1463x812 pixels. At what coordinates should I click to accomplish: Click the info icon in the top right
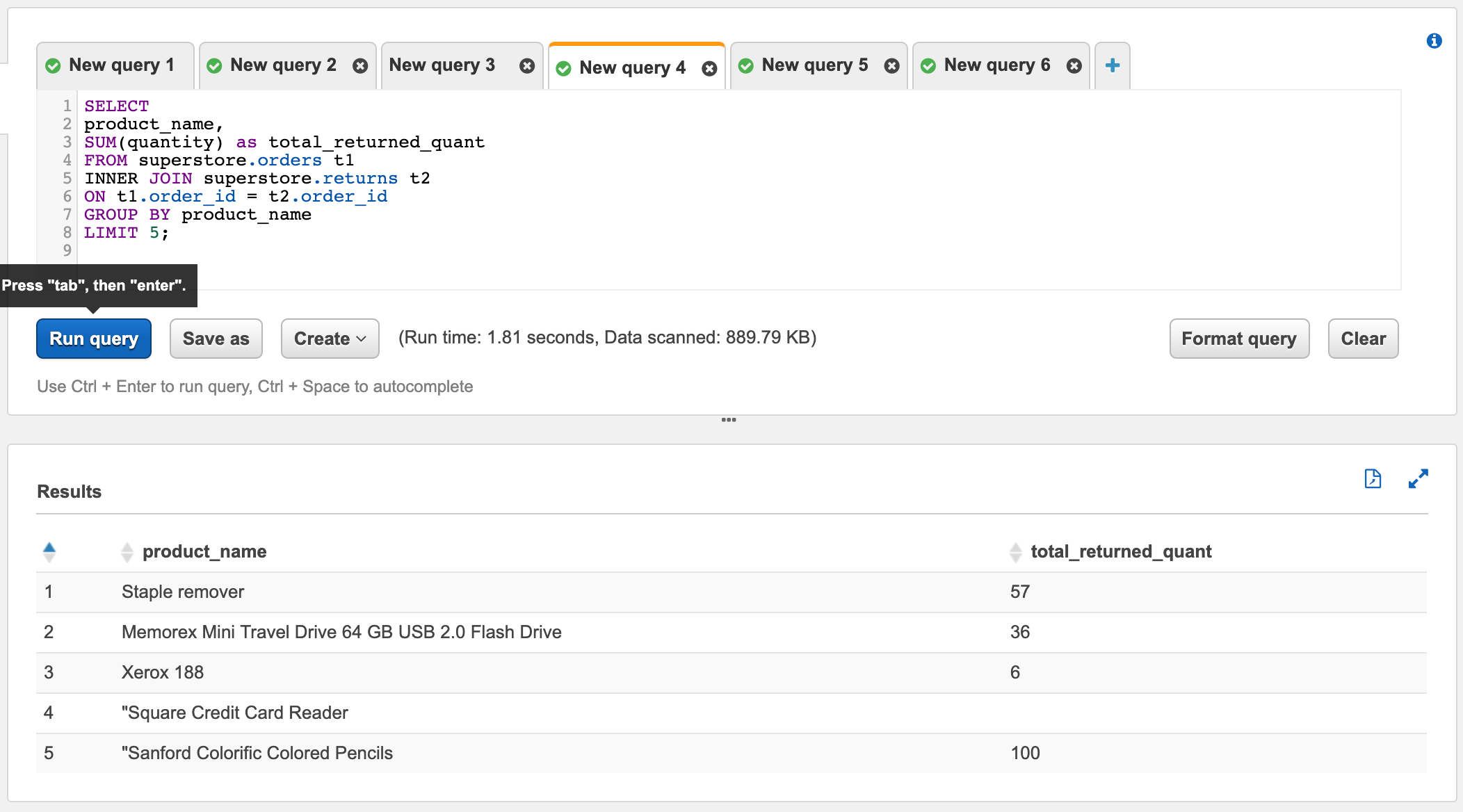point(1434,40)
